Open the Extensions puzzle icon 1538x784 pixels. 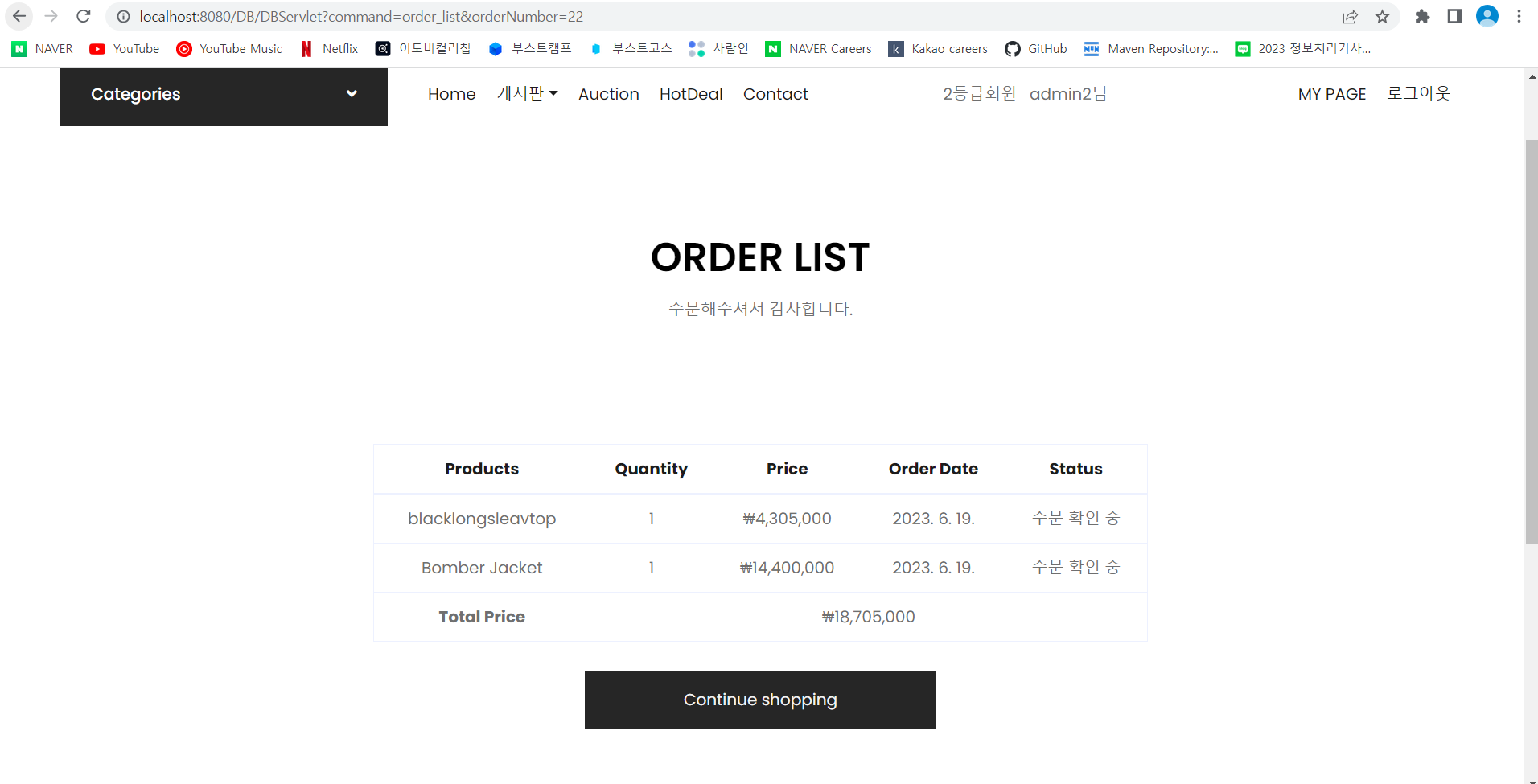[1422, 16]
